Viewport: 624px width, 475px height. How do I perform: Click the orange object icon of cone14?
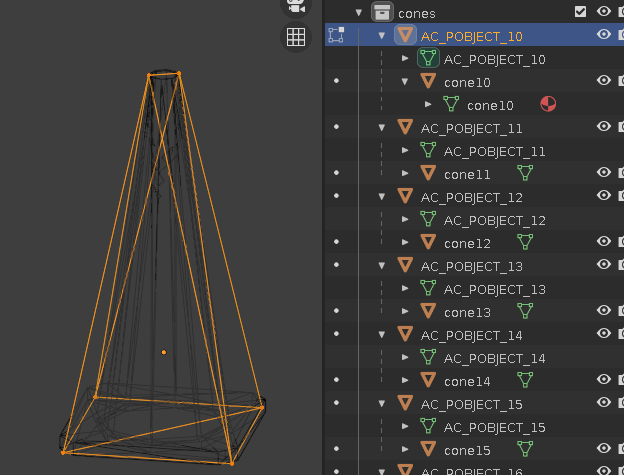(428, 380)
